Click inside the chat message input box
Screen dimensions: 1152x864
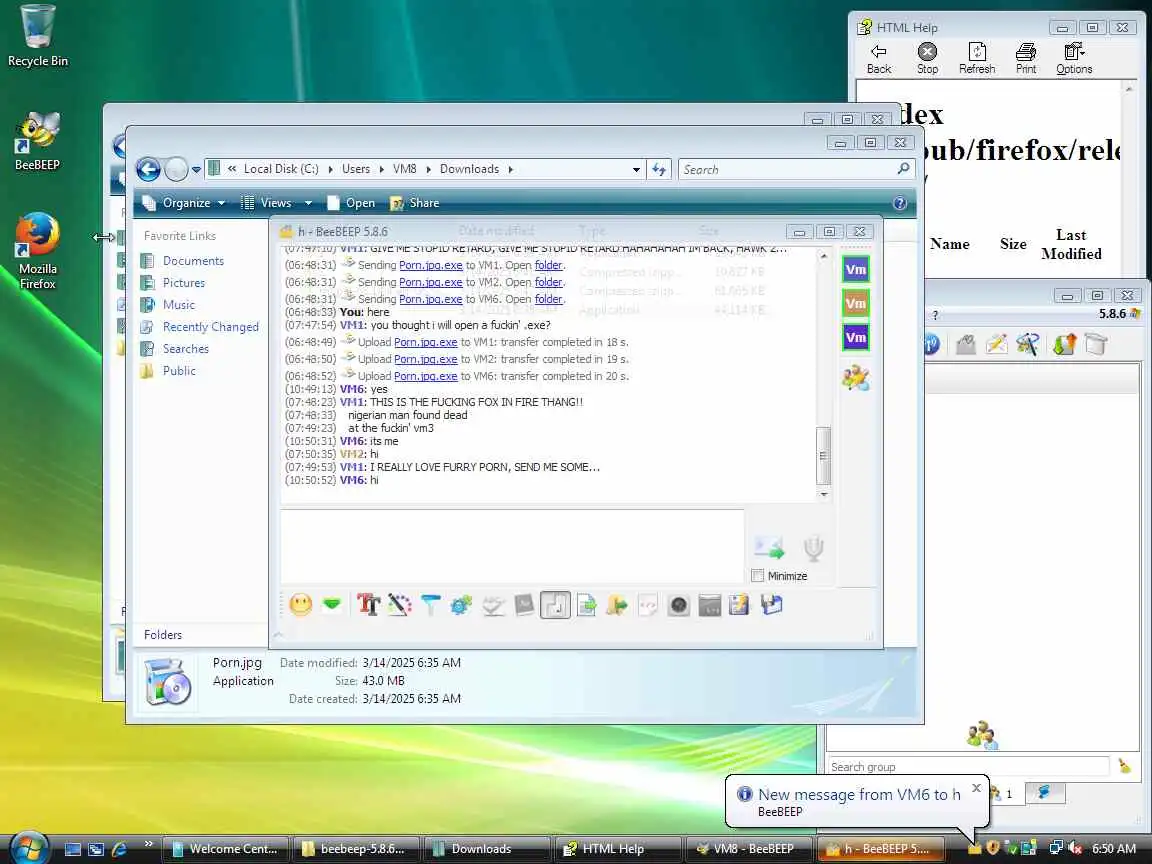pyautogui.click(x=512, y=546)
